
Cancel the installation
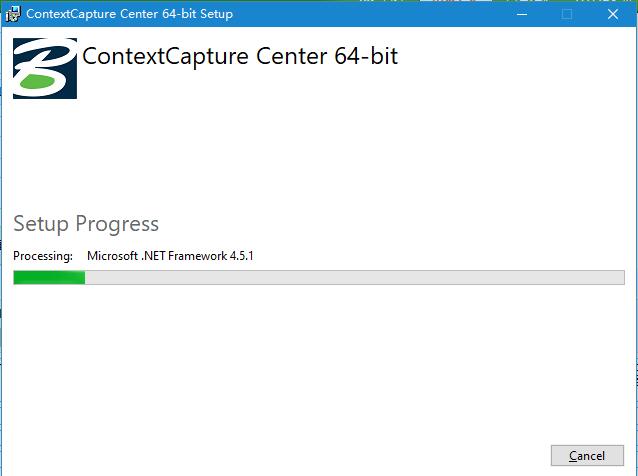tap(587, 456)
